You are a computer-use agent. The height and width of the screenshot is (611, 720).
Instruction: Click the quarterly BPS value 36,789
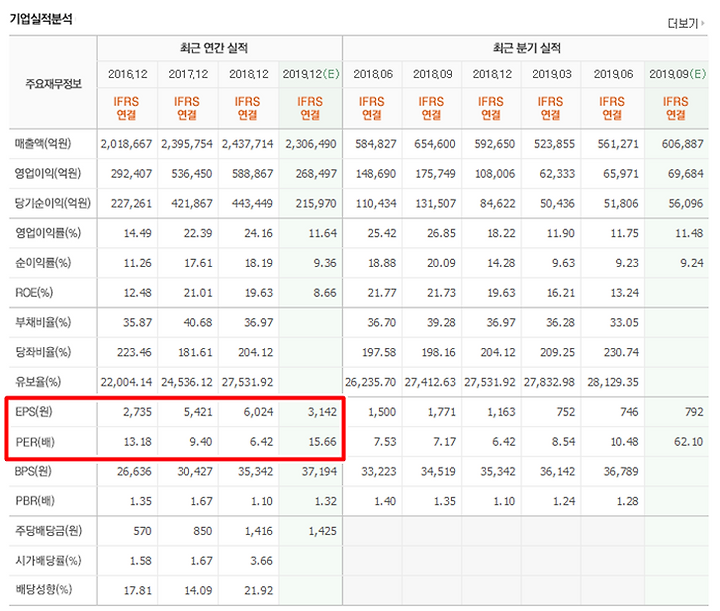click(621, 472)
